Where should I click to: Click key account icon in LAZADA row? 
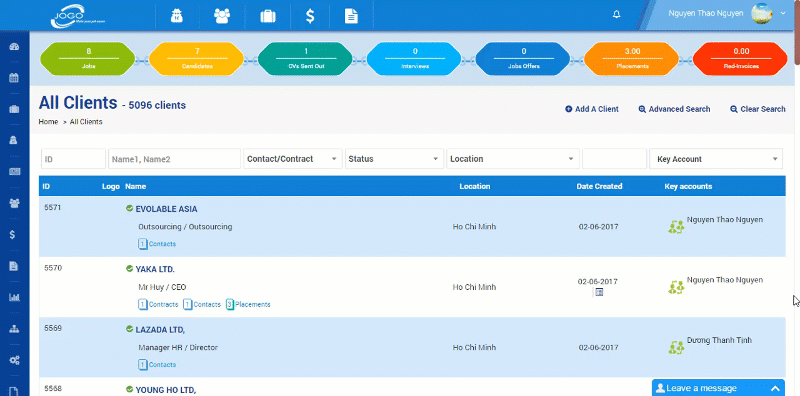pos(676,348)
